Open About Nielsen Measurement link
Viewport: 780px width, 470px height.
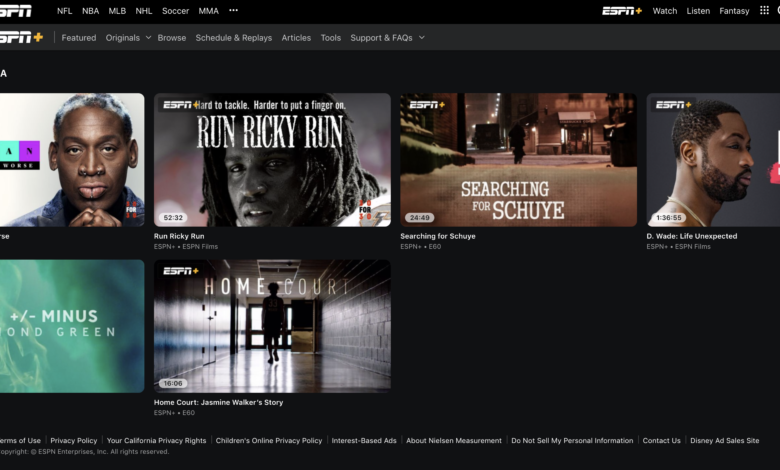click(x=454, y=441)
